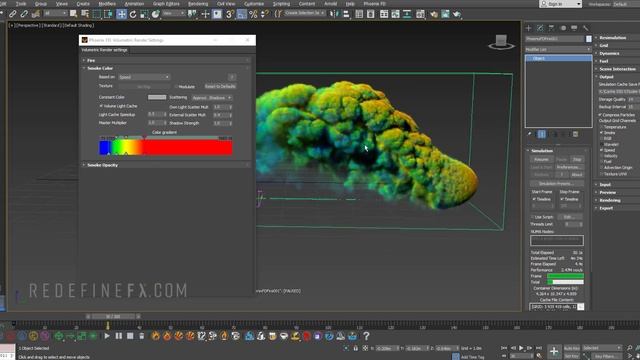
Task: Enable Modulate checkbox in Smoke Color
Action: (176, 87)
